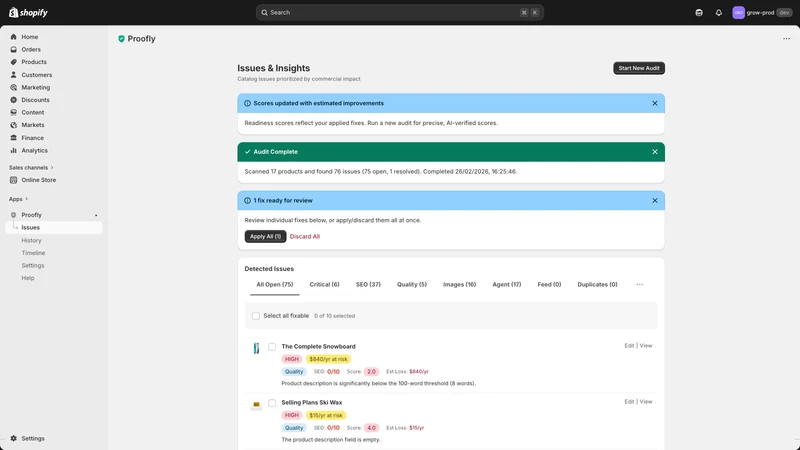Dismiss the Audit Complete banner
Viewport: 800px width, 450px height.
coord(655,152)
